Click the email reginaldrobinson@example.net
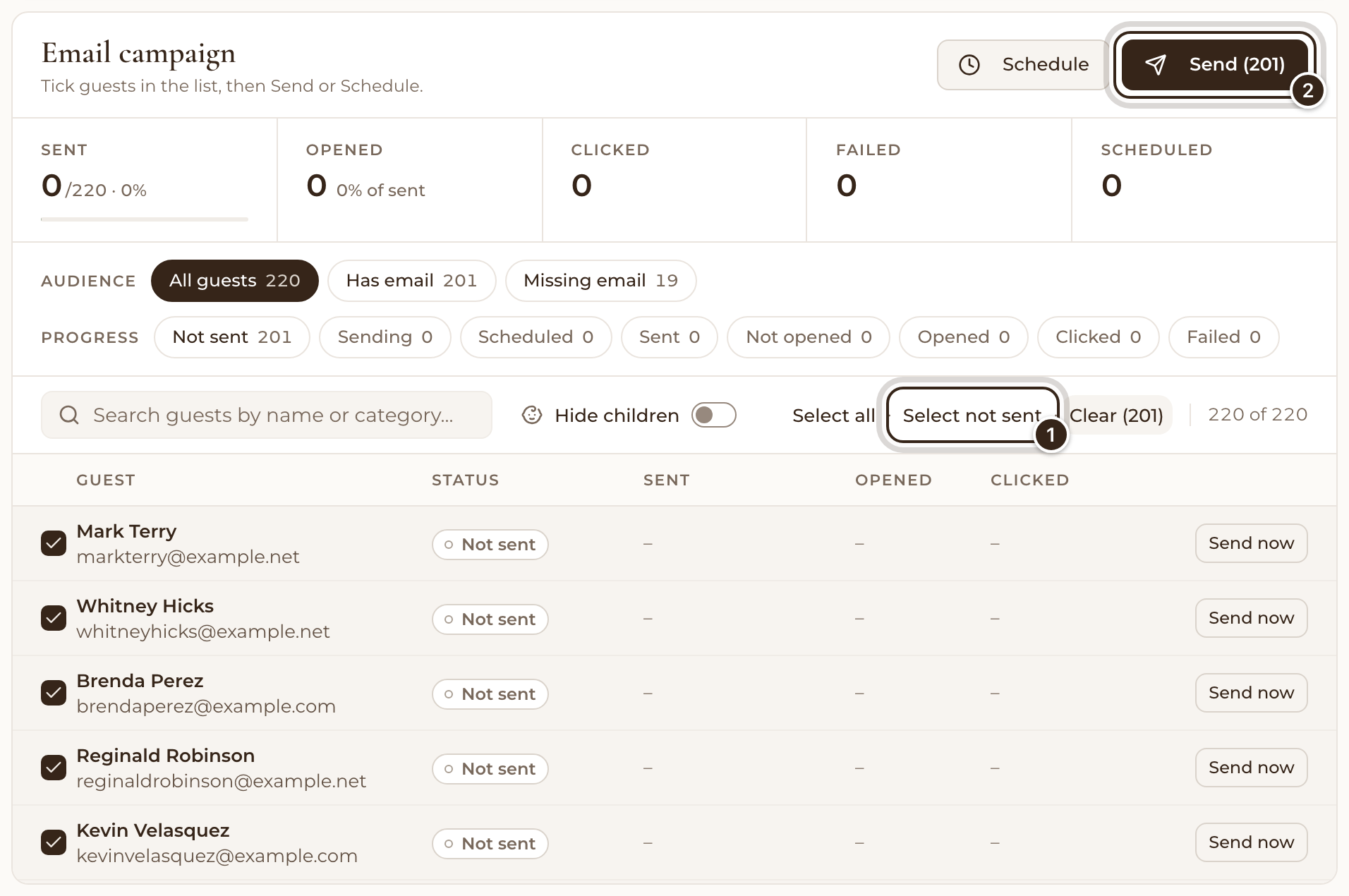This screenshot has width=1349, height=896. 222,782
